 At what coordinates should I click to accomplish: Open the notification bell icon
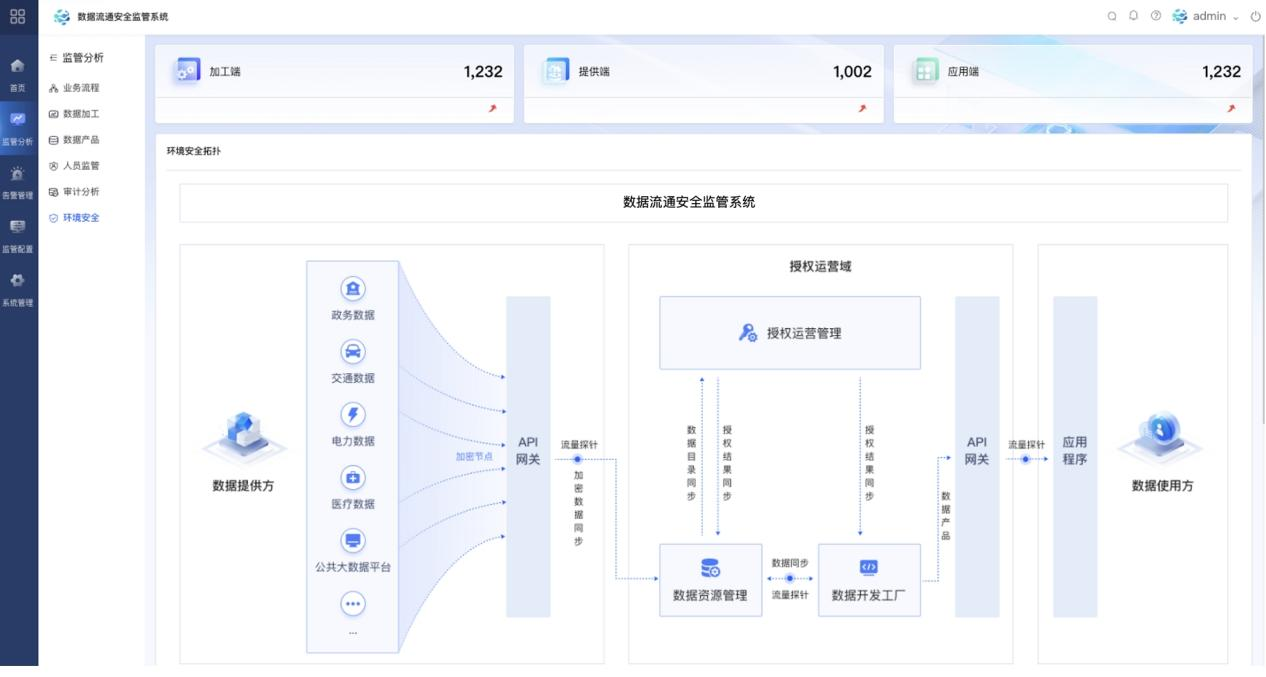click(x=1134, y=16)
